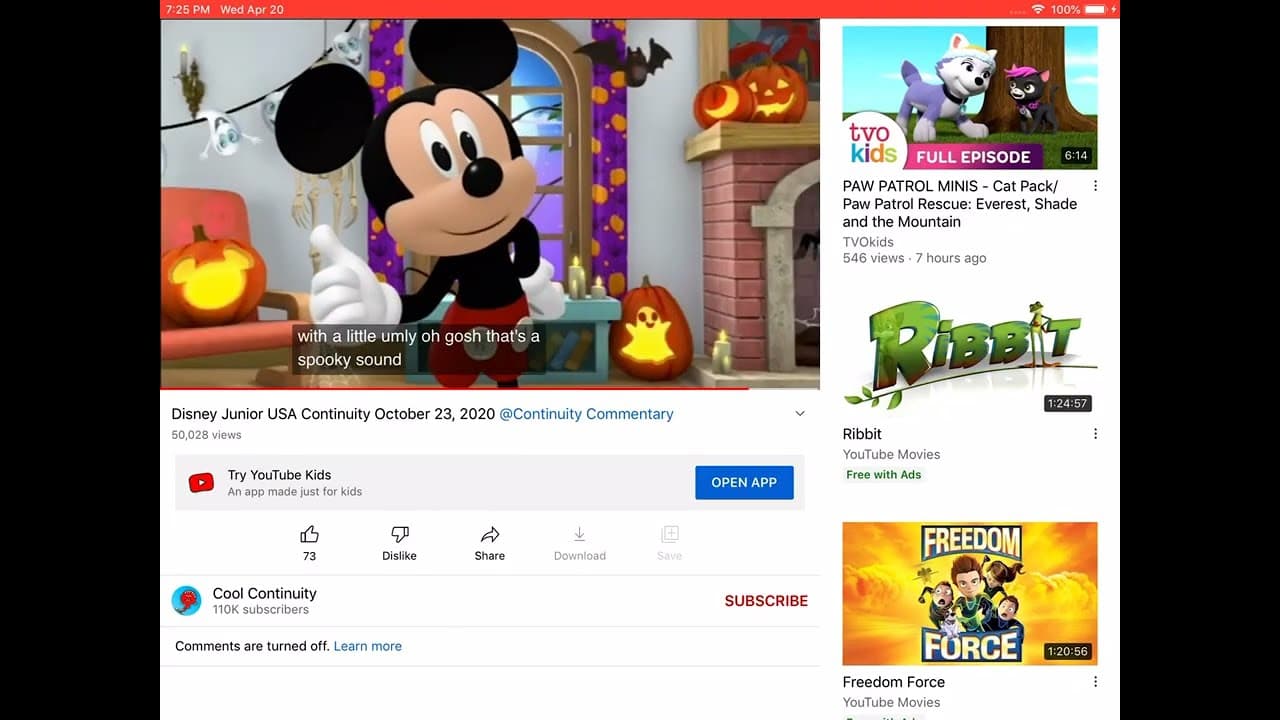This screenshot has height=720, width=1280.
Task: Open Freedom Force movie thumbnail
Action: coord(970,593)
